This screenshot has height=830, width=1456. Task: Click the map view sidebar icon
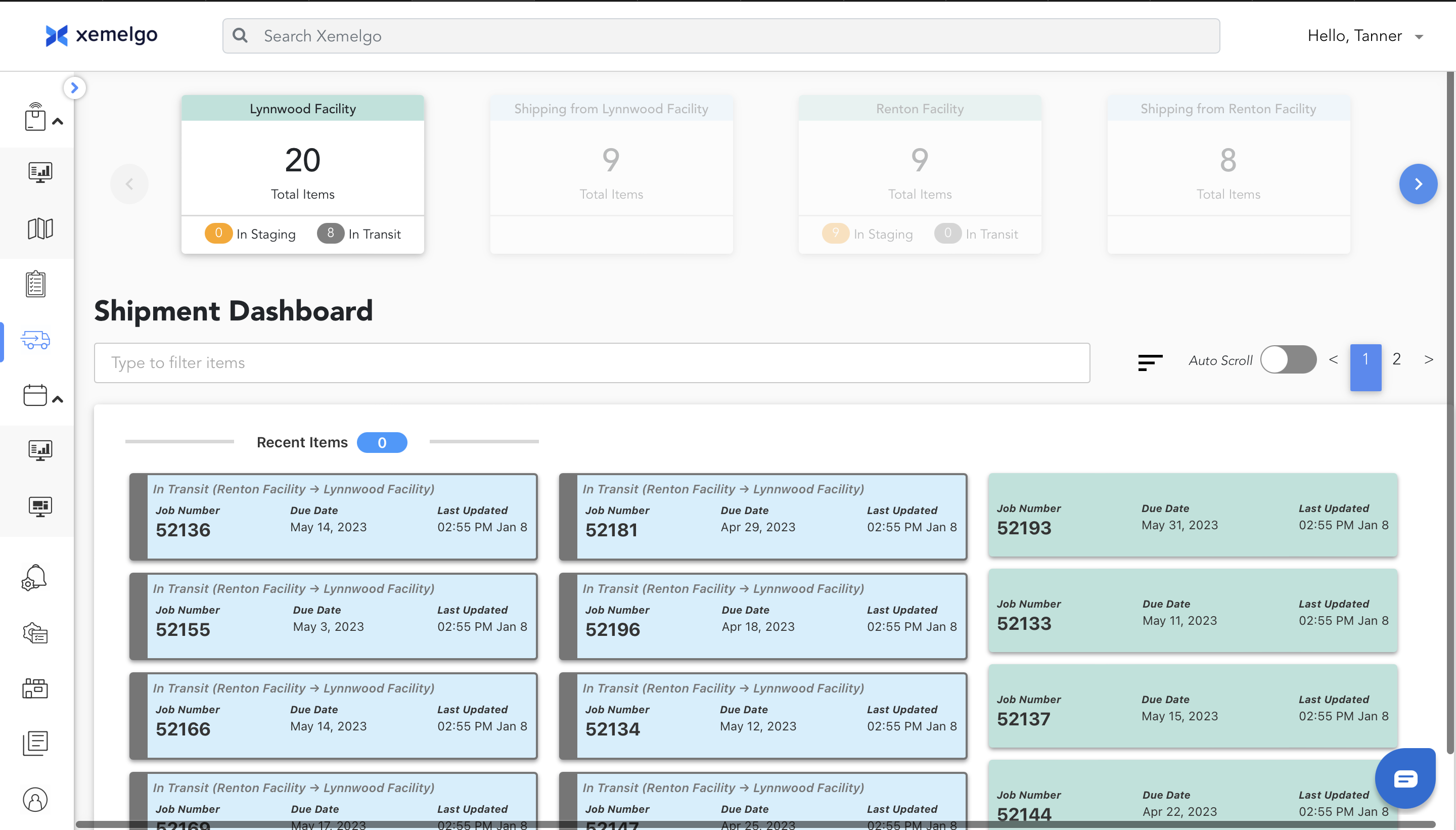(40, 228)
